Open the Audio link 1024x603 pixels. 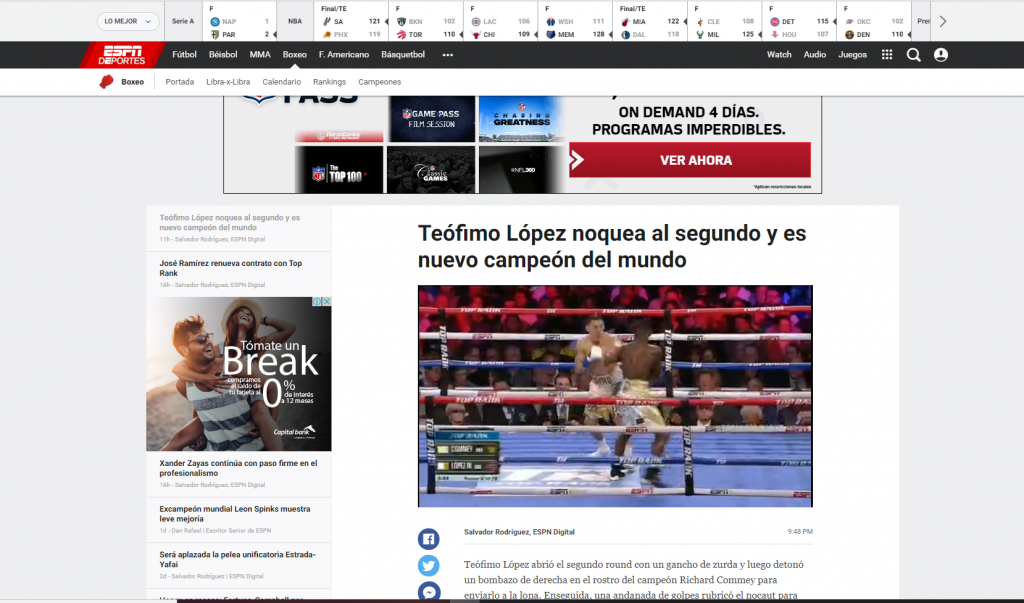click(x=814, y=55)
